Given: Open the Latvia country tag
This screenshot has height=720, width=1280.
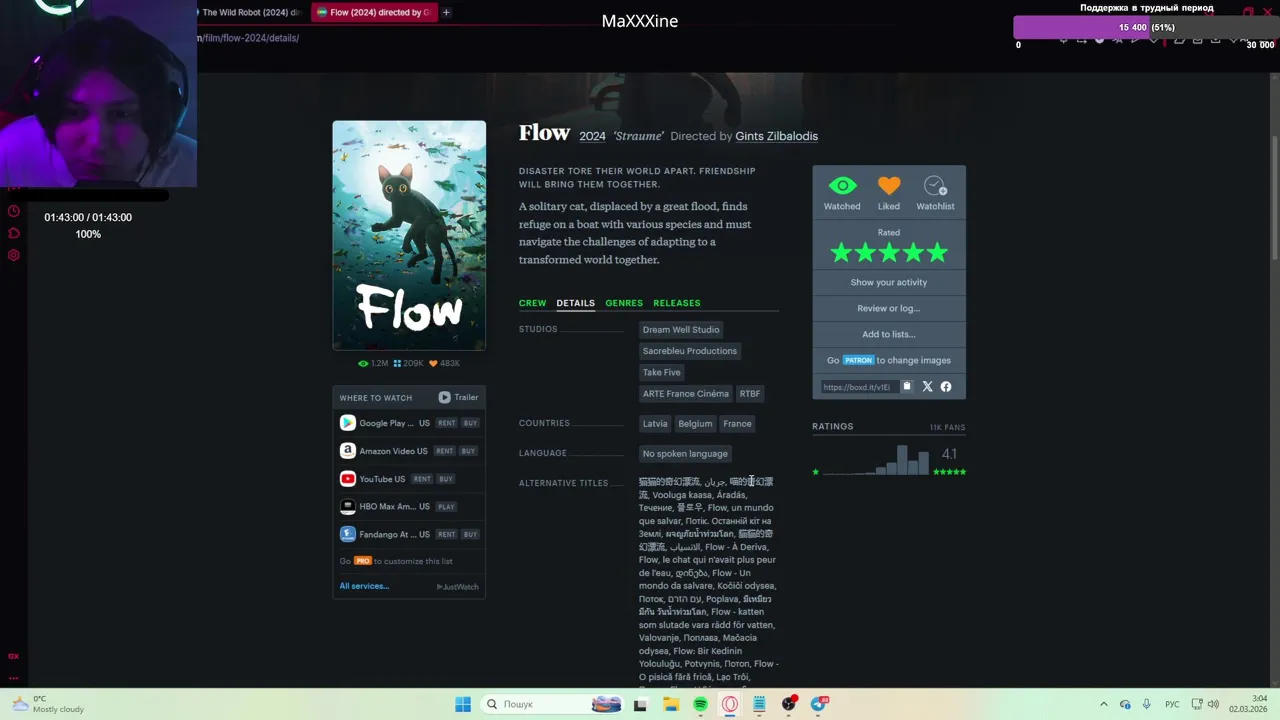Looking at the screenshot, I should pos(655,424).
